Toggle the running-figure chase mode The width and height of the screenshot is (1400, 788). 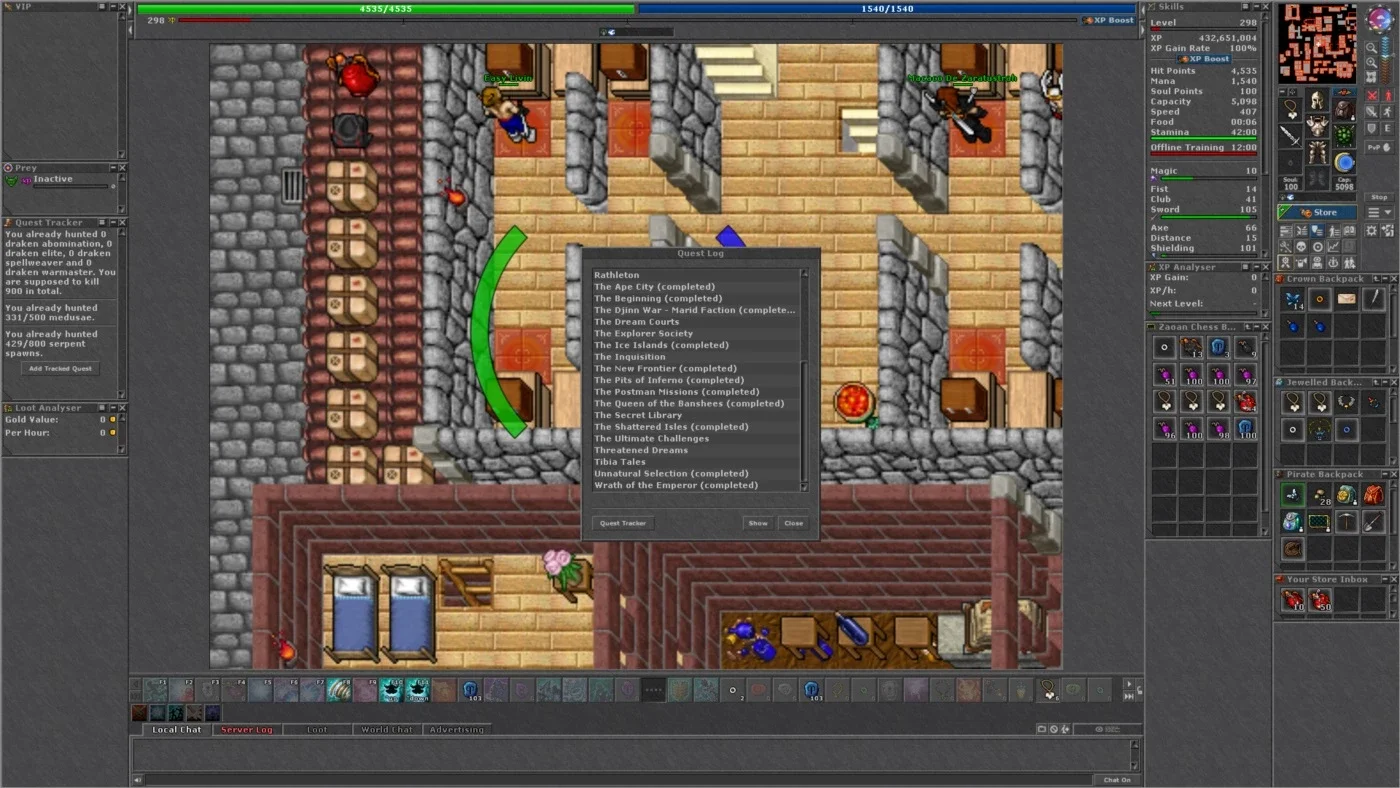point(1387,112)
